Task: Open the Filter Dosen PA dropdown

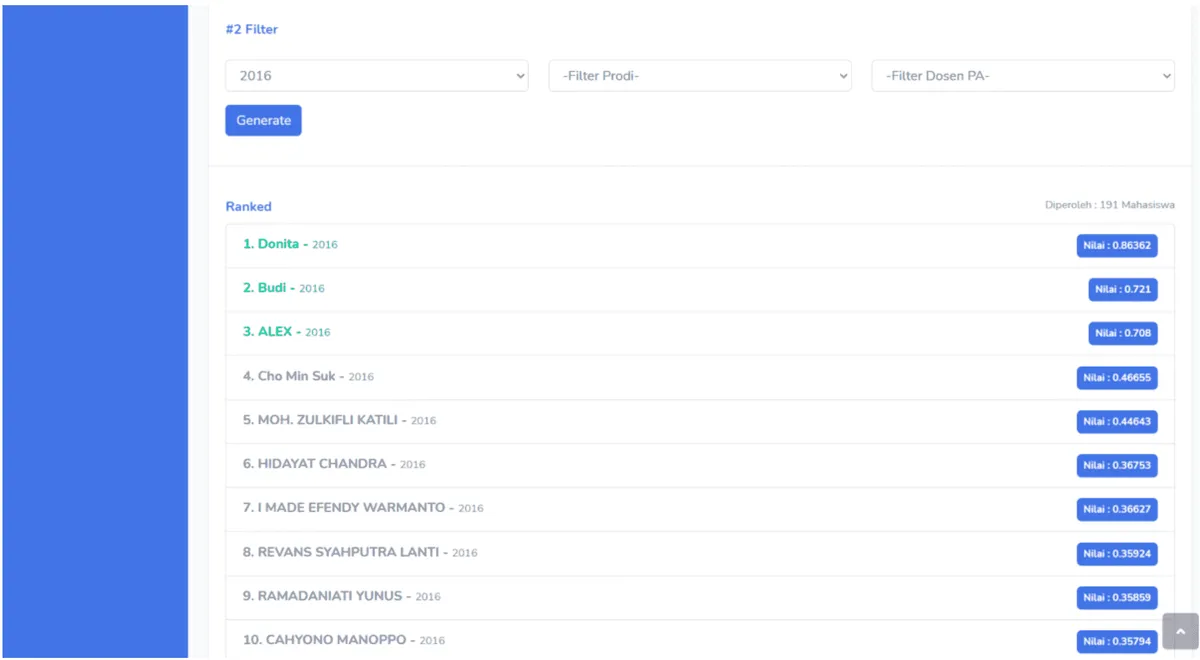Action: [x=1023, y=76]
